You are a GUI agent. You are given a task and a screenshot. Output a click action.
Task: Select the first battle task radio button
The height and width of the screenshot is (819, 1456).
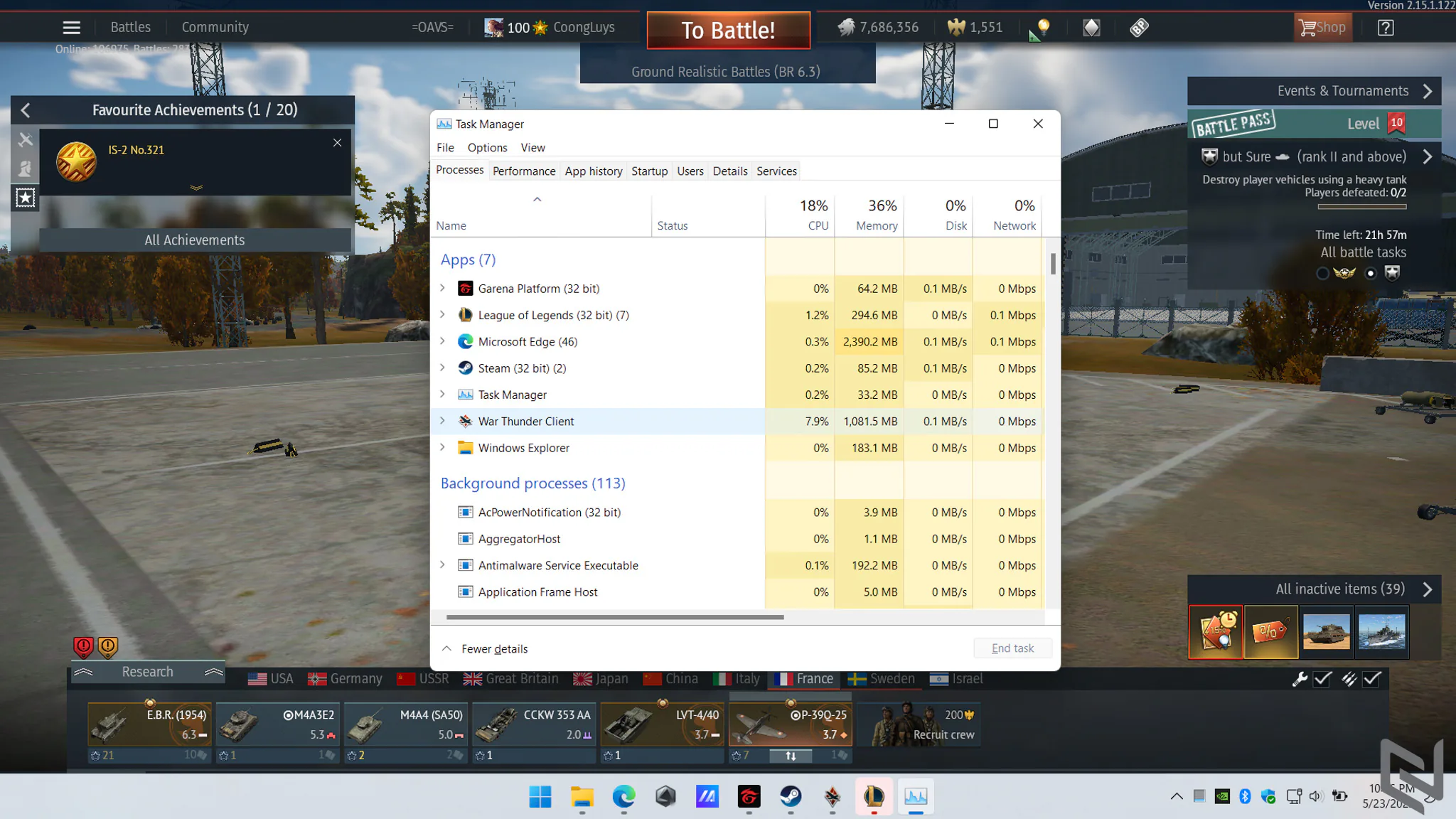tap(1322, 273)
